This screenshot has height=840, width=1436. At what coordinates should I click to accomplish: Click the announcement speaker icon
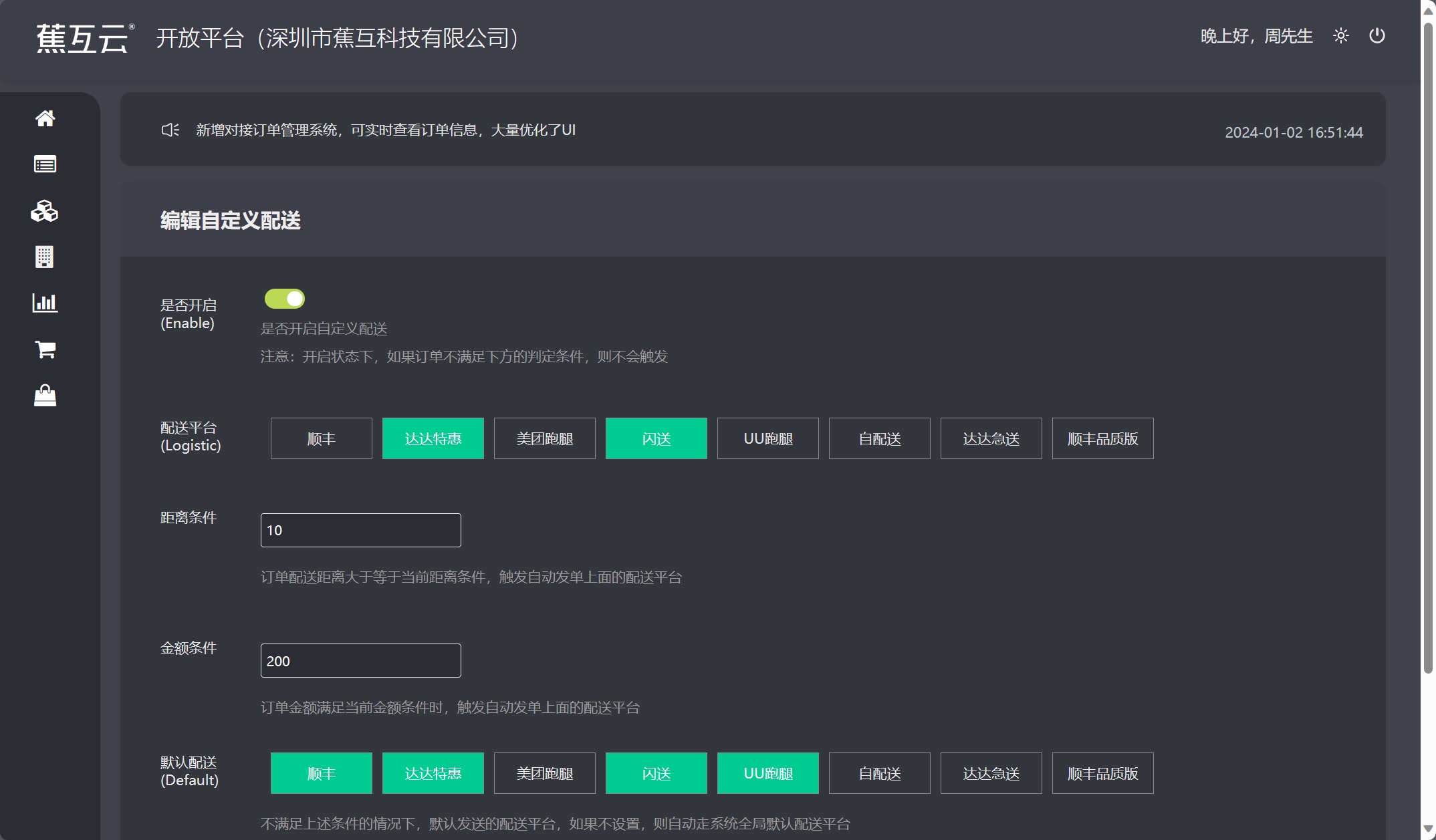170,130
